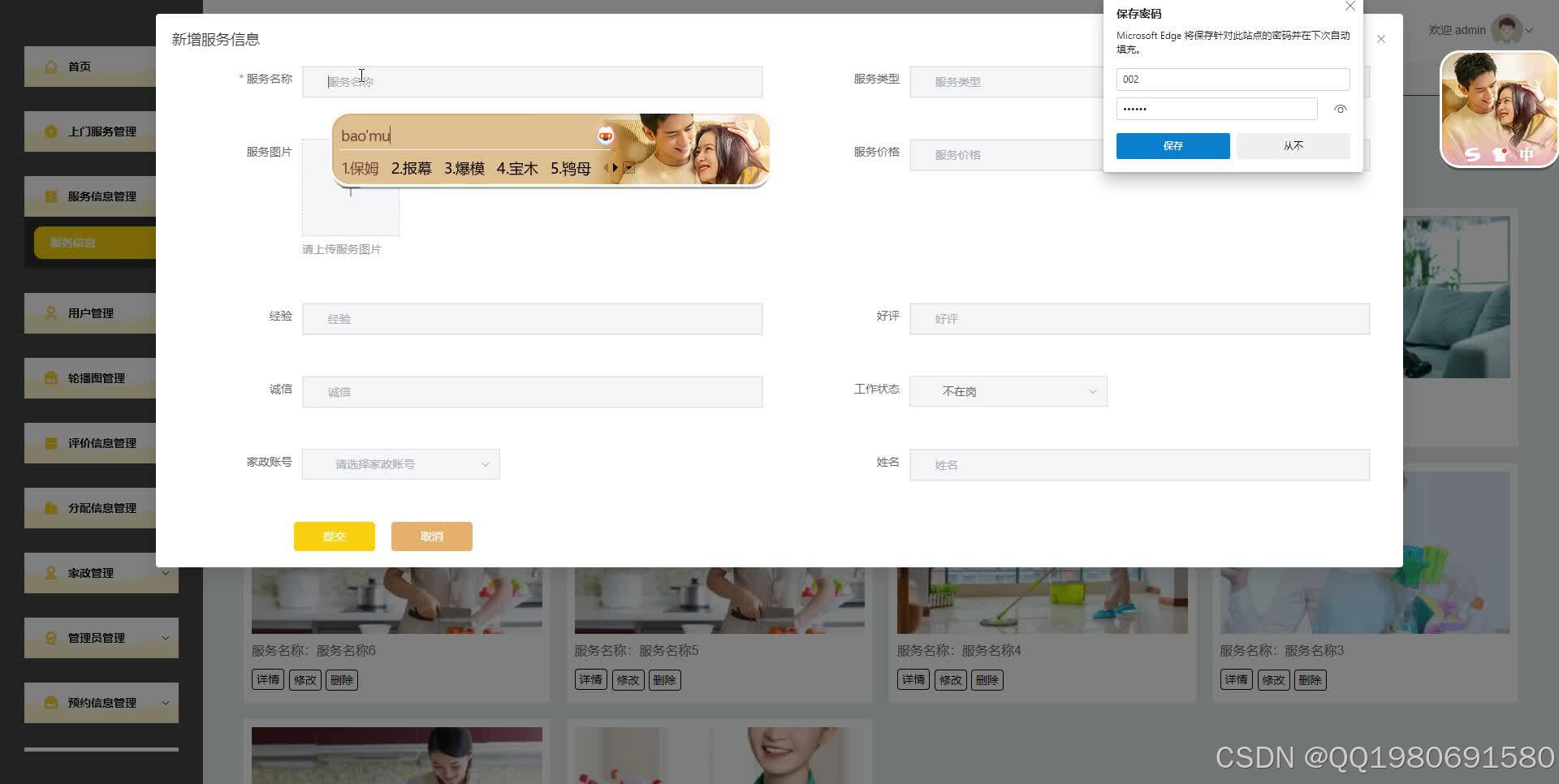Open 轮播图管理 menu item
Viewport: 1559px width, 784px height.
90,378
